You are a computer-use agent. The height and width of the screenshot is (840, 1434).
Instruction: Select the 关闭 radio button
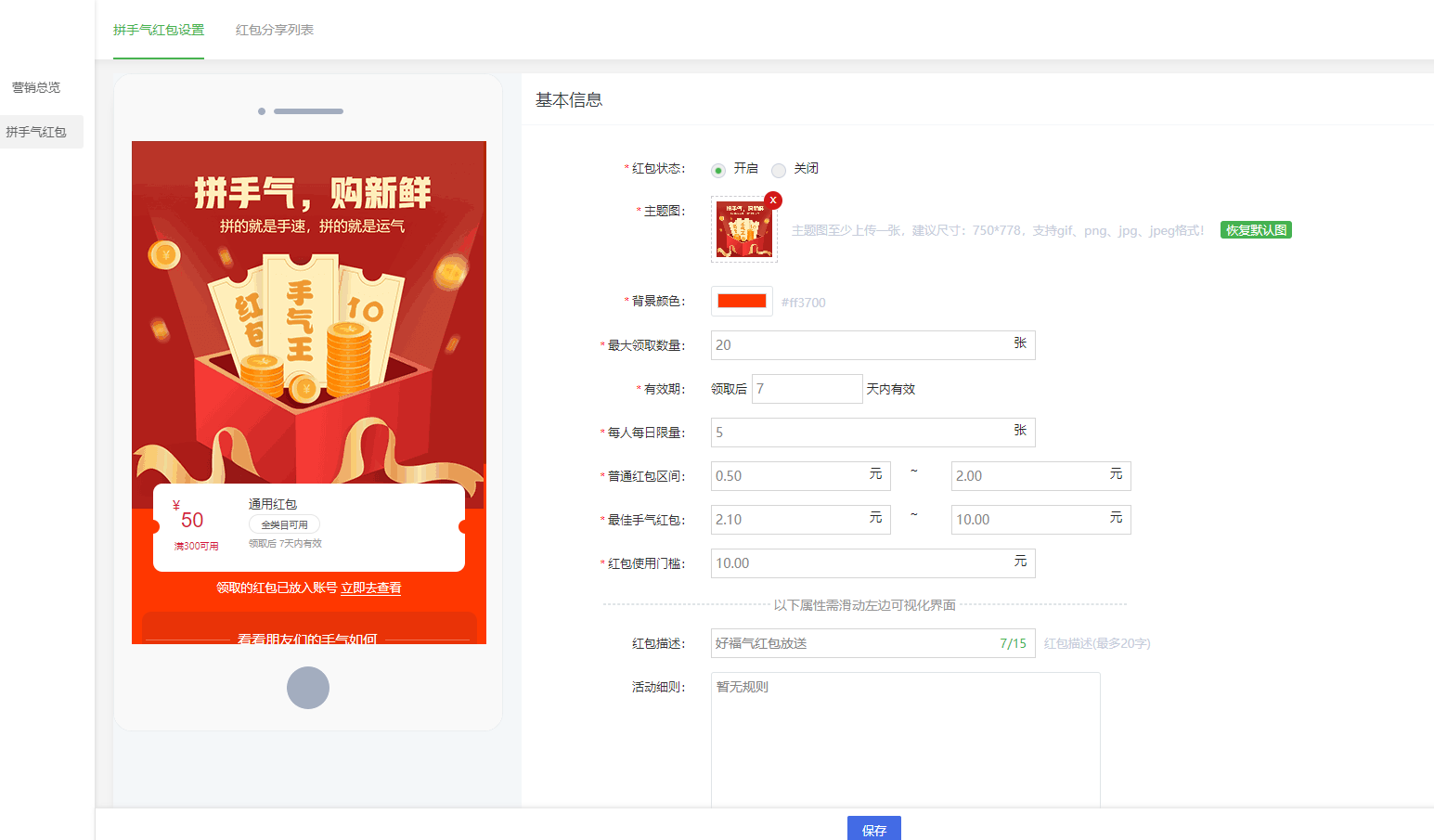tap(779, 170)
